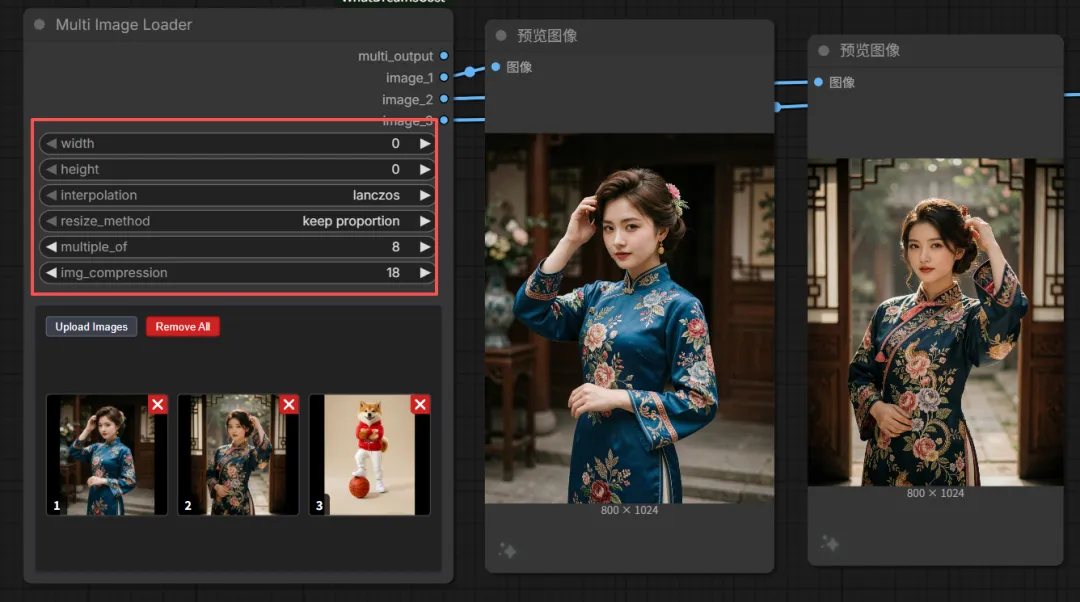Click the 800 × 1024 label under second preview

(935, 493)
